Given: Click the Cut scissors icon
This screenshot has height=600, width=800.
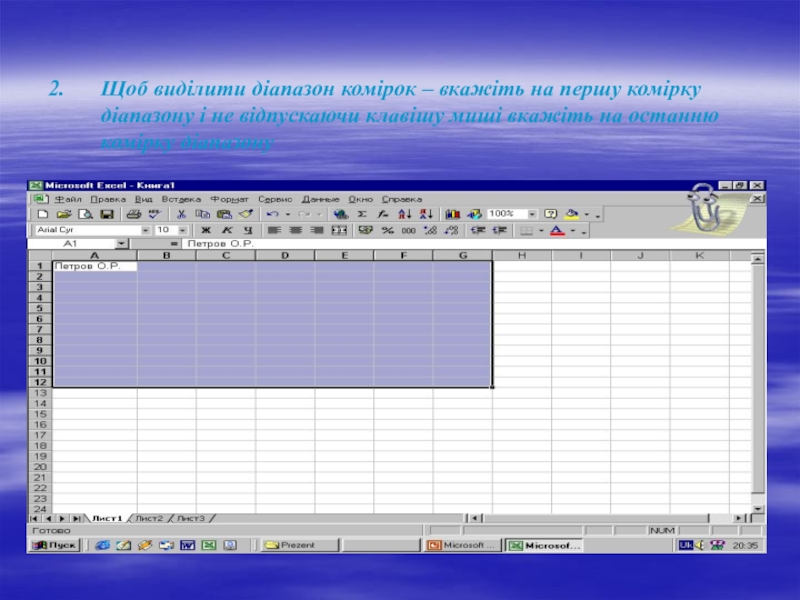Looking at the screenshot, I should [x=182, y=214].
